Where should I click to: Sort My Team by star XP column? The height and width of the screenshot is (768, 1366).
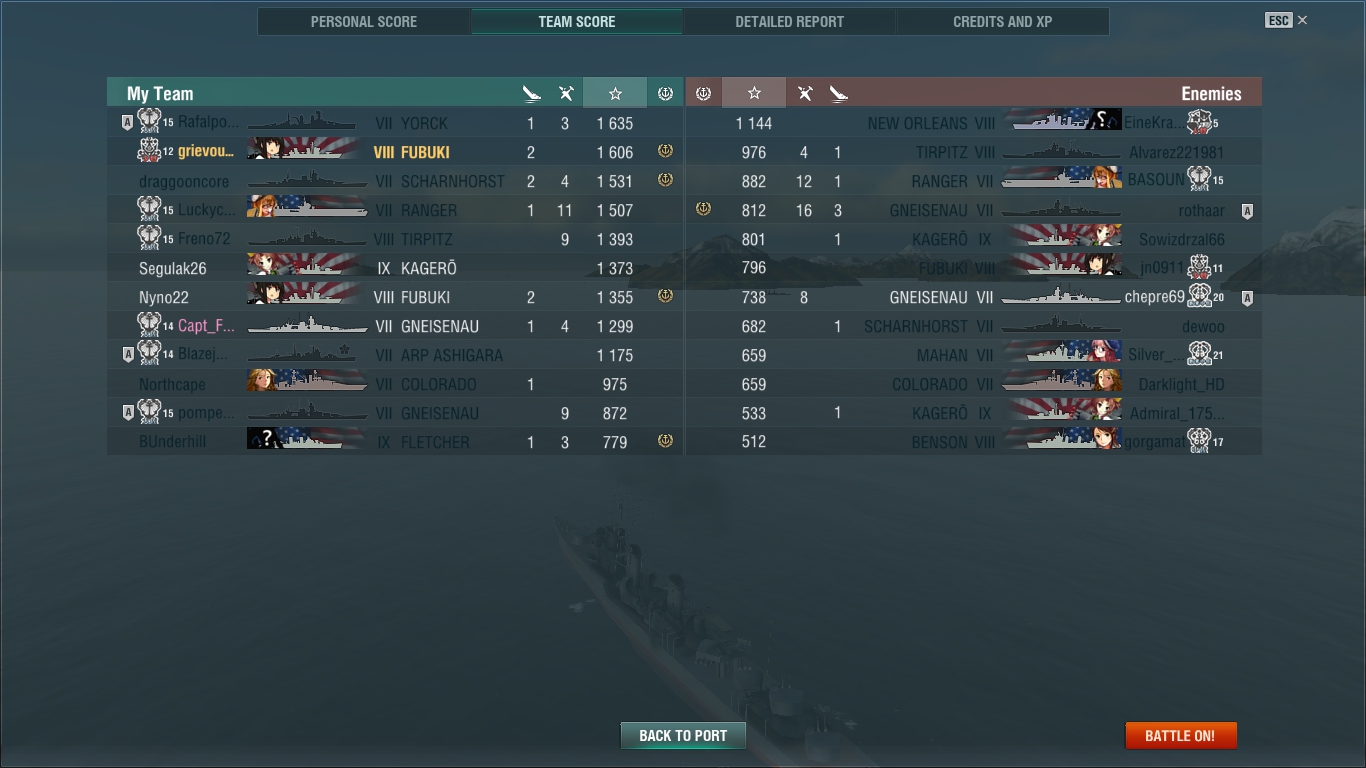tap(615, 93)
